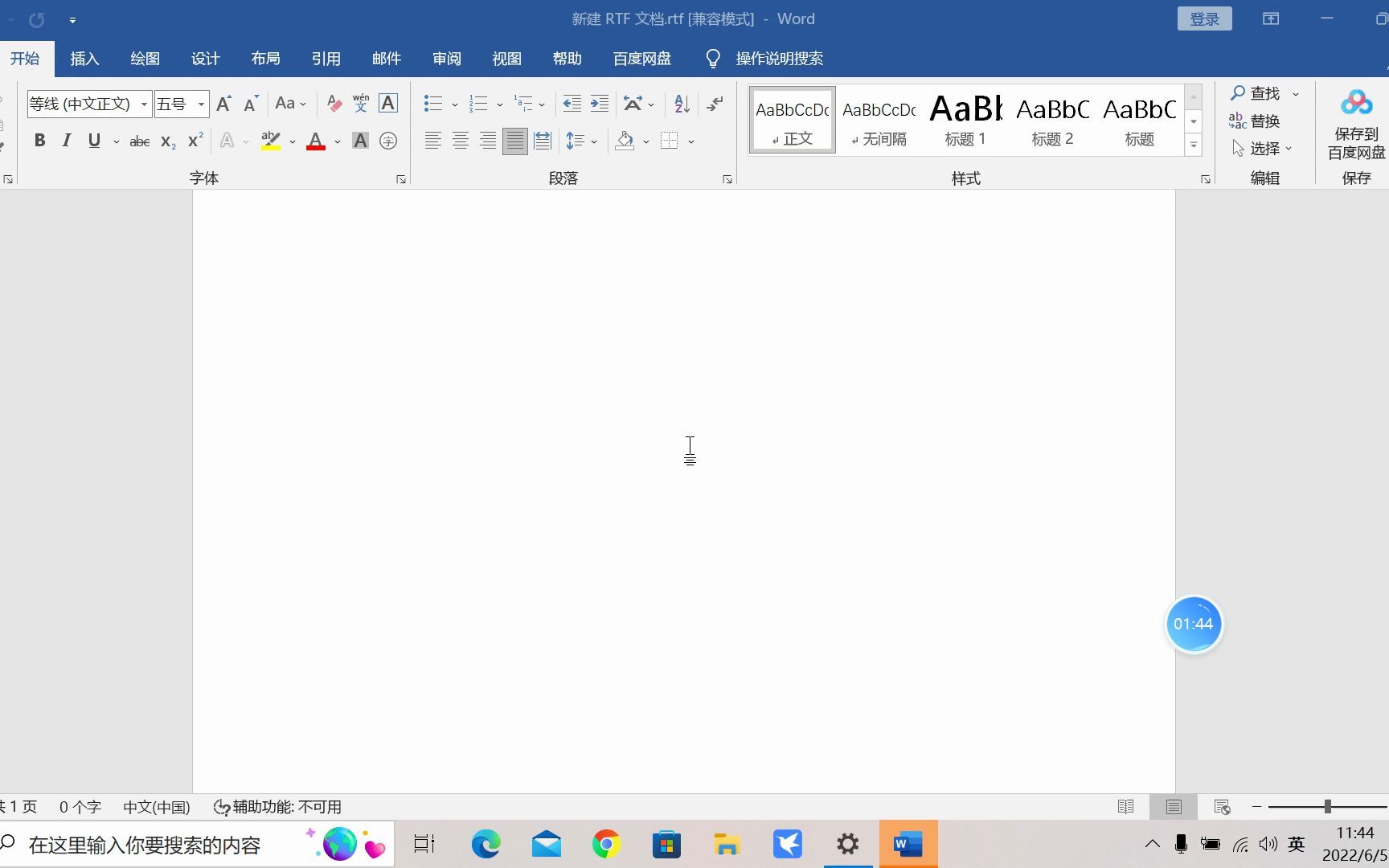Open the borders dropdown arrow

coord(690,141)
